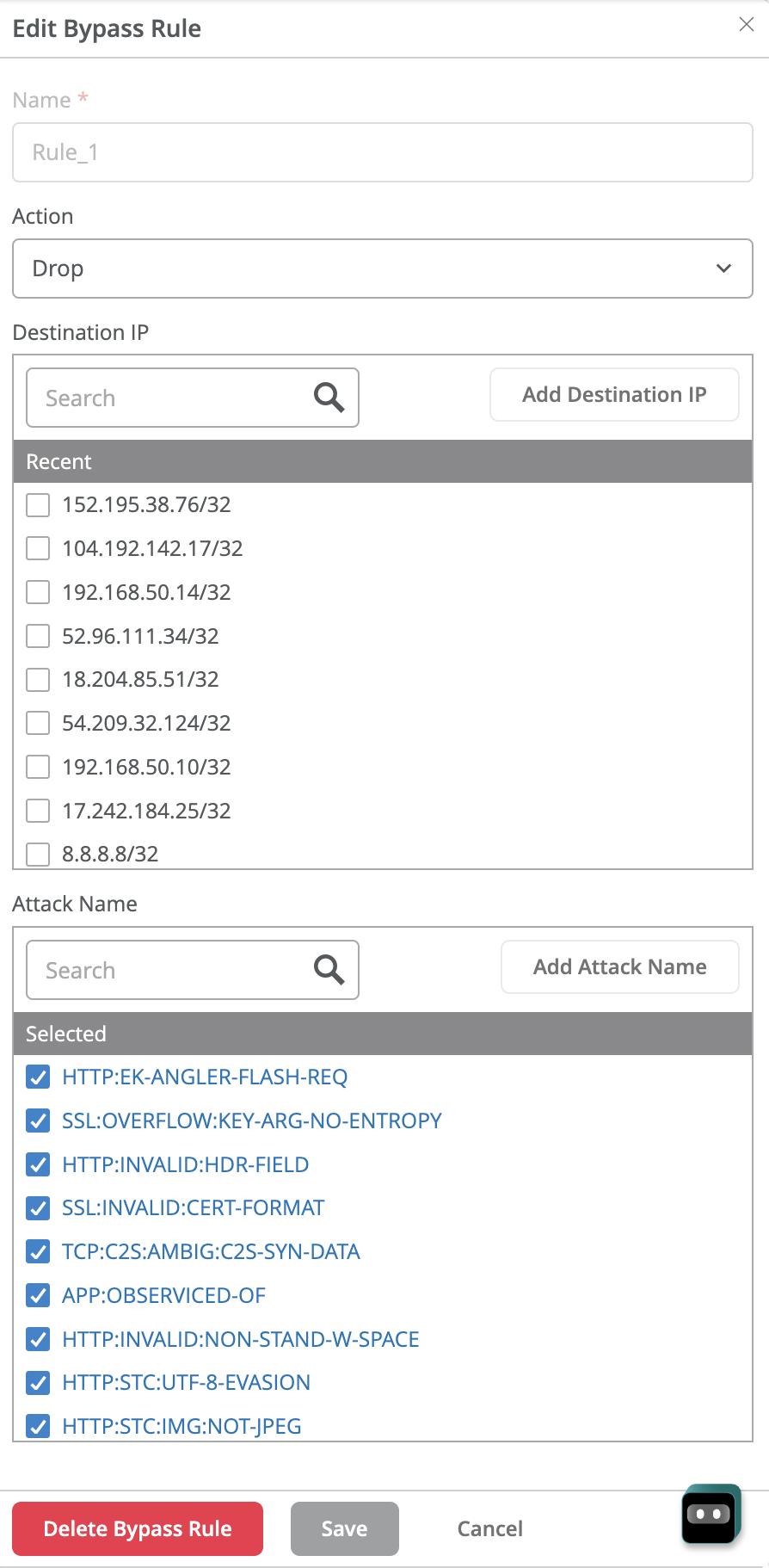Deselect SSL:INVALID:CERT-FORMAT attack checkbox
The height and width of the screenshot is (1568, 769).
(x=38, y=1207)
